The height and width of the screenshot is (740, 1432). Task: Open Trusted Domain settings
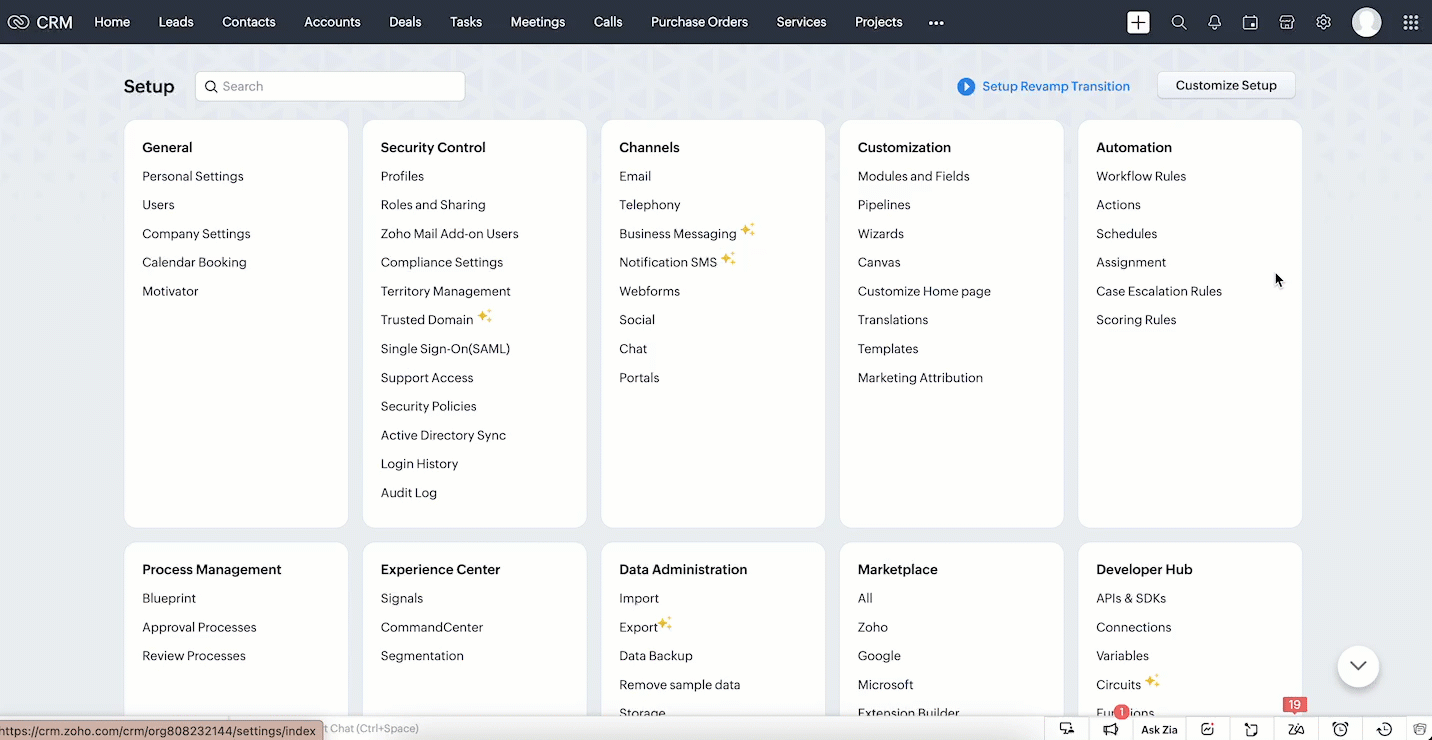point(427,320)
